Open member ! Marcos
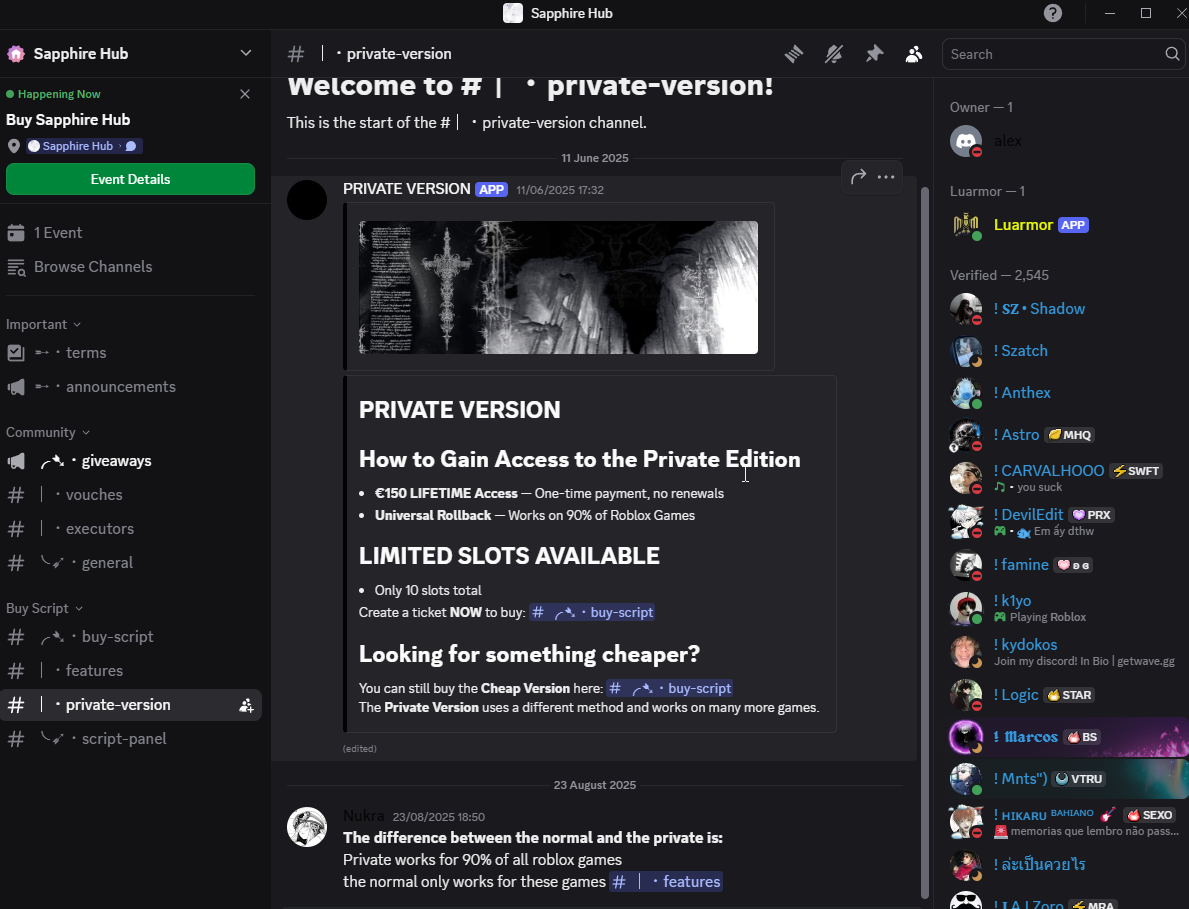Image resolution: width=1189 pixels, height=909 pixels. pos(1065,737)
